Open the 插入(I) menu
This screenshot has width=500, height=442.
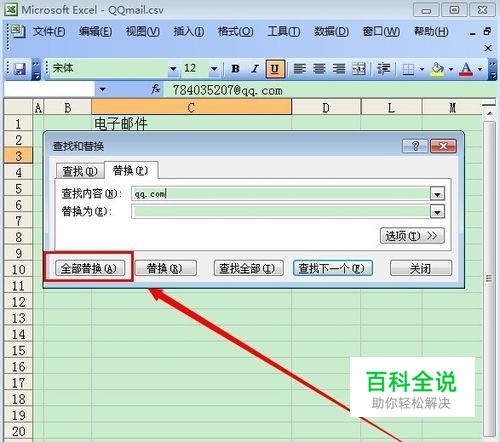pyautogui.click(x=189, y=32)
